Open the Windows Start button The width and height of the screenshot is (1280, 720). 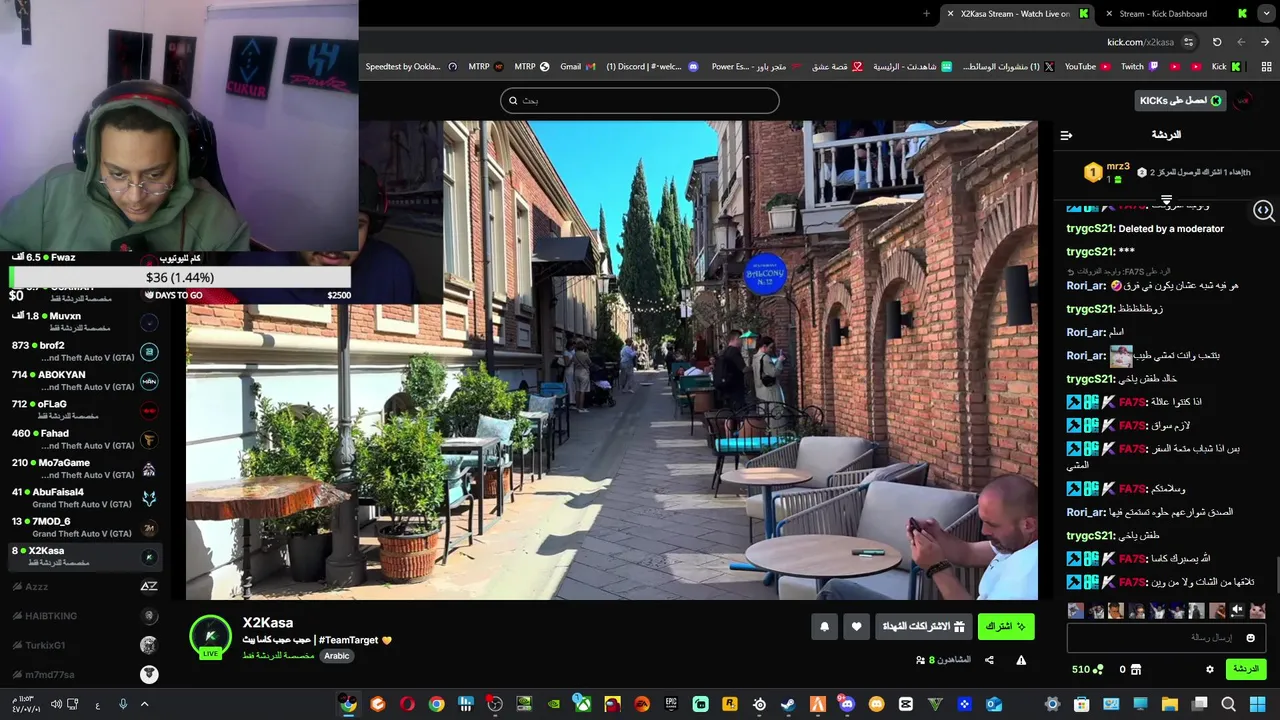click(1258, 704)
